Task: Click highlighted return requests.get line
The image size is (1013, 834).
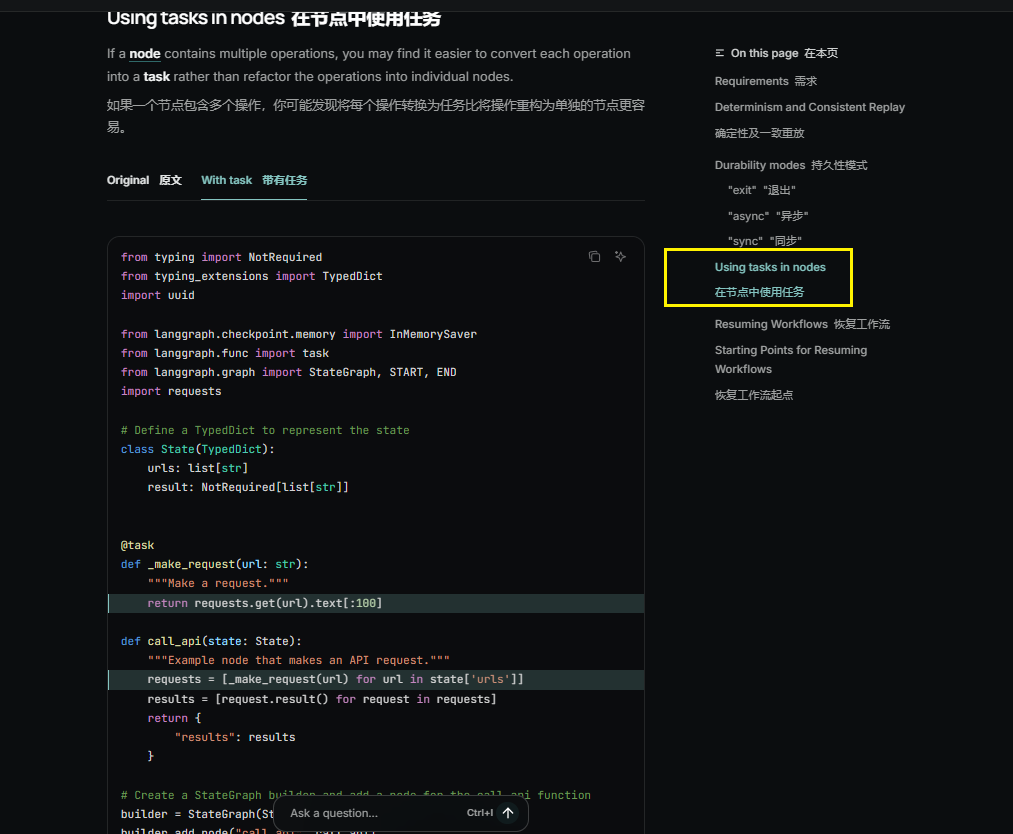Action: (x=376, y=603)
